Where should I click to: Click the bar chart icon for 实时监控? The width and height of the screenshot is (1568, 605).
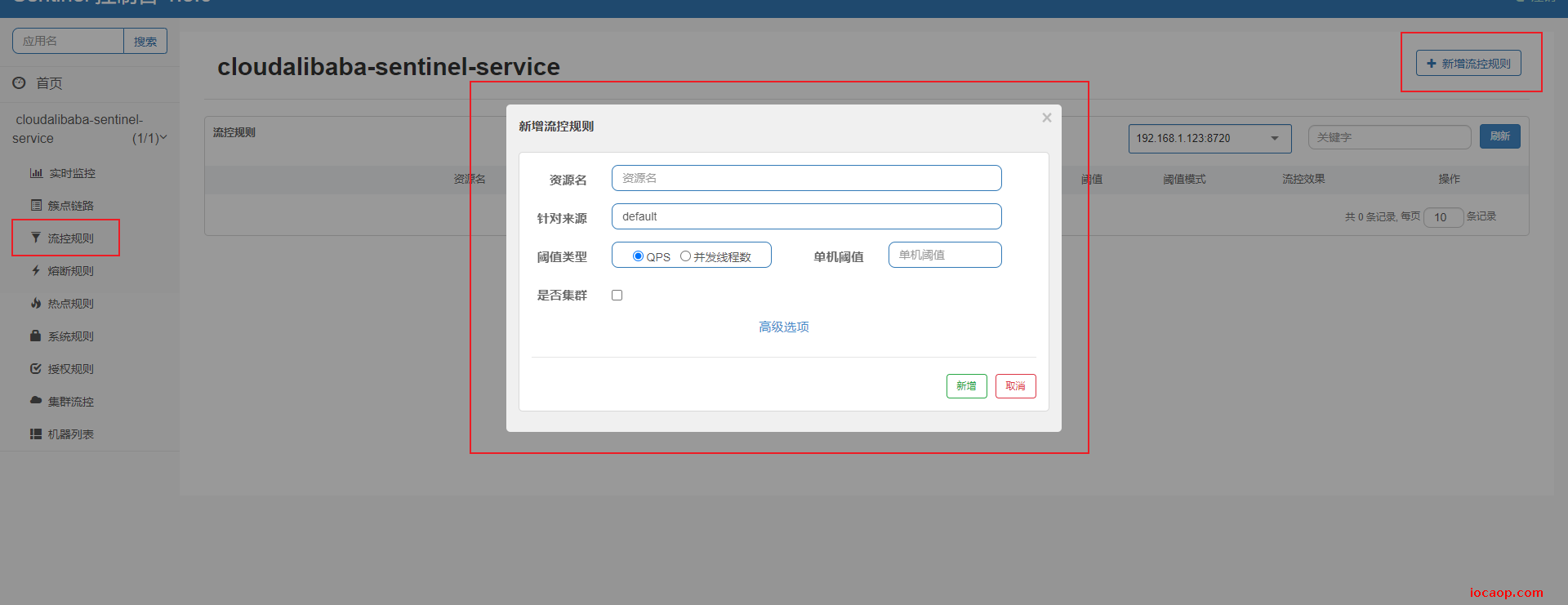tap(36, 173)
